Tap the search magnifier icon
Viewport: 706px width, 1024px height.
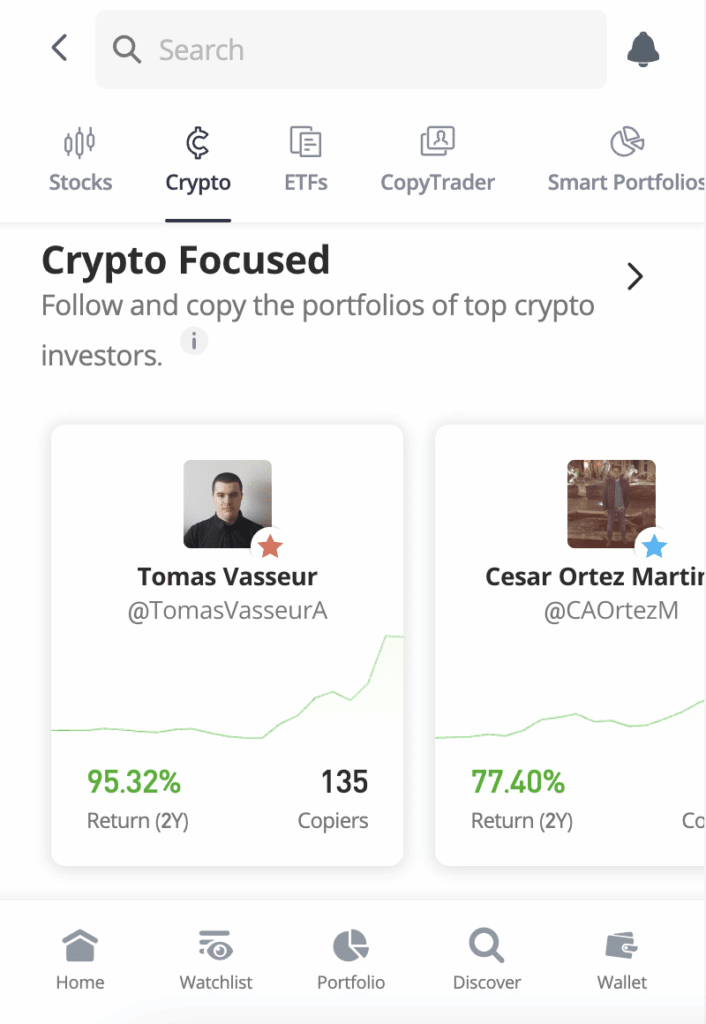126,48
